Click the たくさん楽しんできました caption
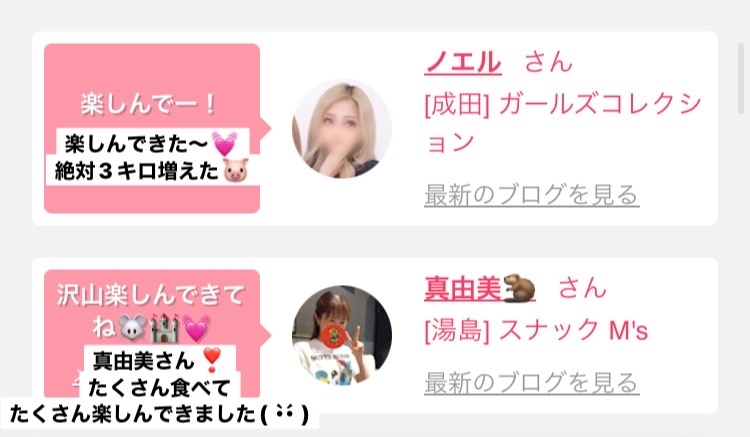The image size is (750, 437). pos(159,414)
